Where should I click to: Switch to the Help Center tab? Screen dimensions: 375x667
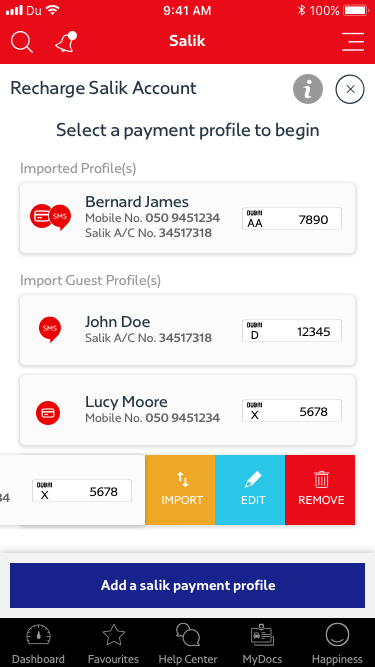(x=188, y=644)
